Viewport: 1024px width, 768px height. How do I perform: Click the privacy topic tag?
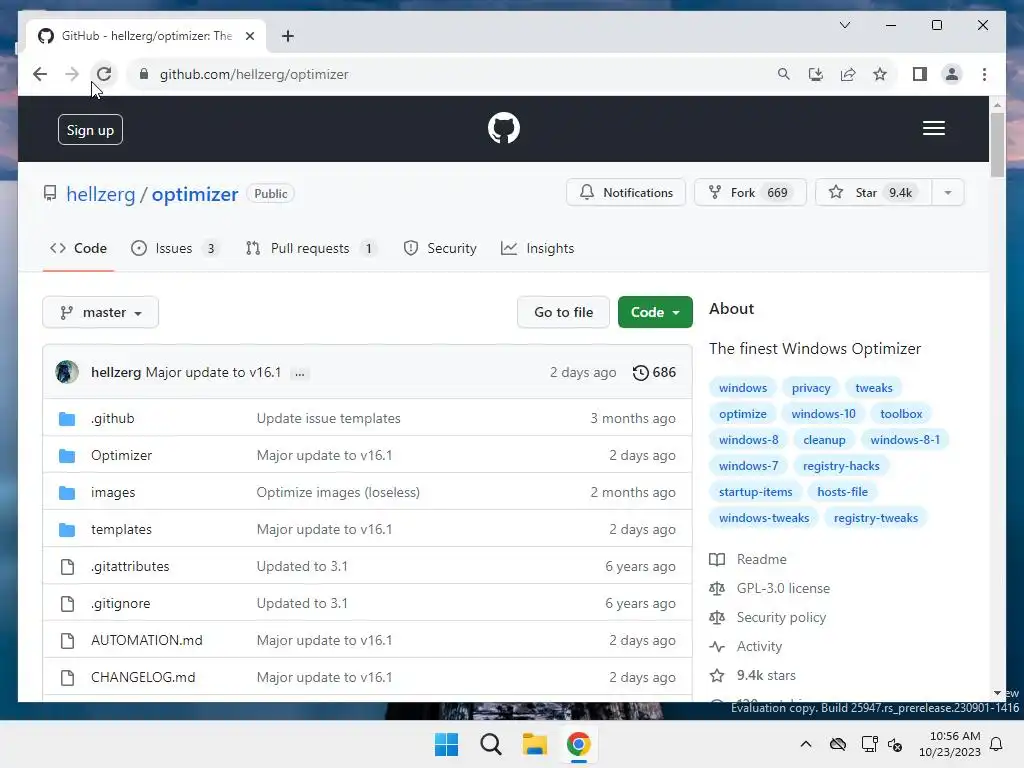coord(810,388)
